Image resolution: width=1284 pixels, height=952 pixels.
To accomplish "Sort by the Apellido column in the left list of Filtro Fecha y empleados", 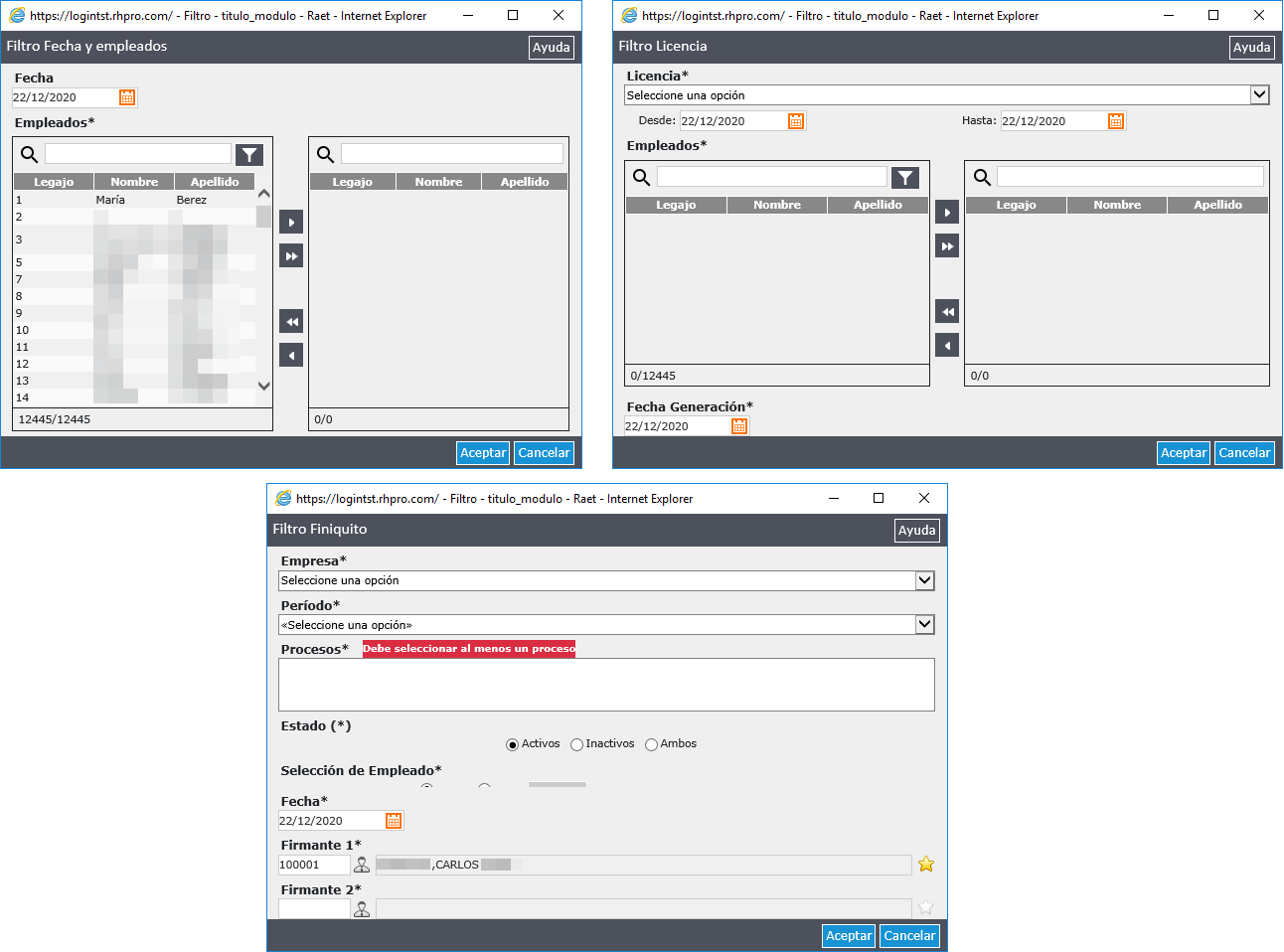I will [215, 182].
